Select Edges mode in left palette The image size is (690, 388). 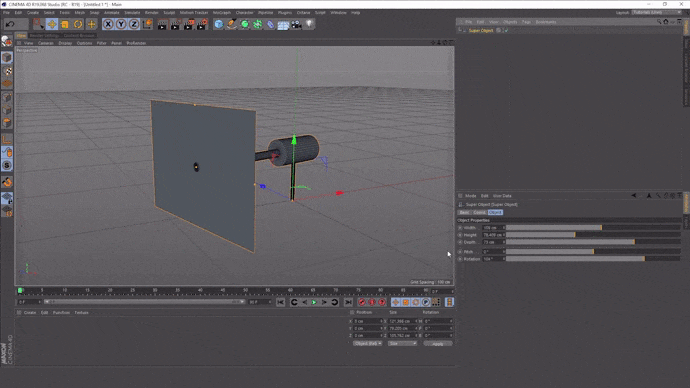point(7,110)
